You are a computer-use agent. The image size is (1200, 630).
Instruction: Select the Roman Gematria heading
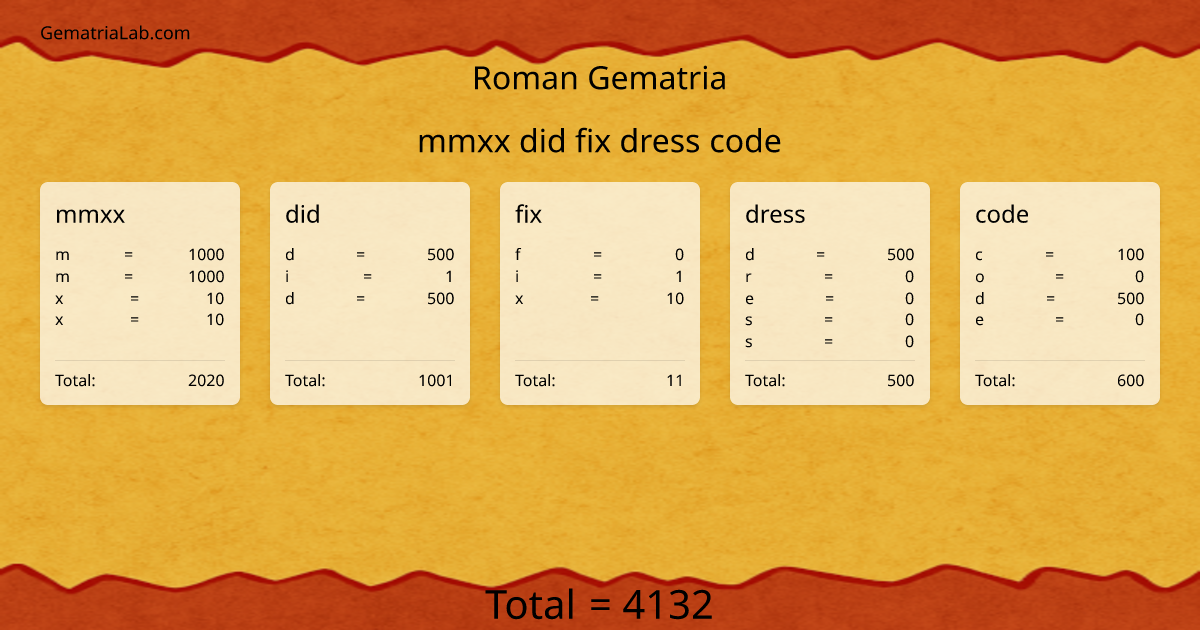point(599,78)
